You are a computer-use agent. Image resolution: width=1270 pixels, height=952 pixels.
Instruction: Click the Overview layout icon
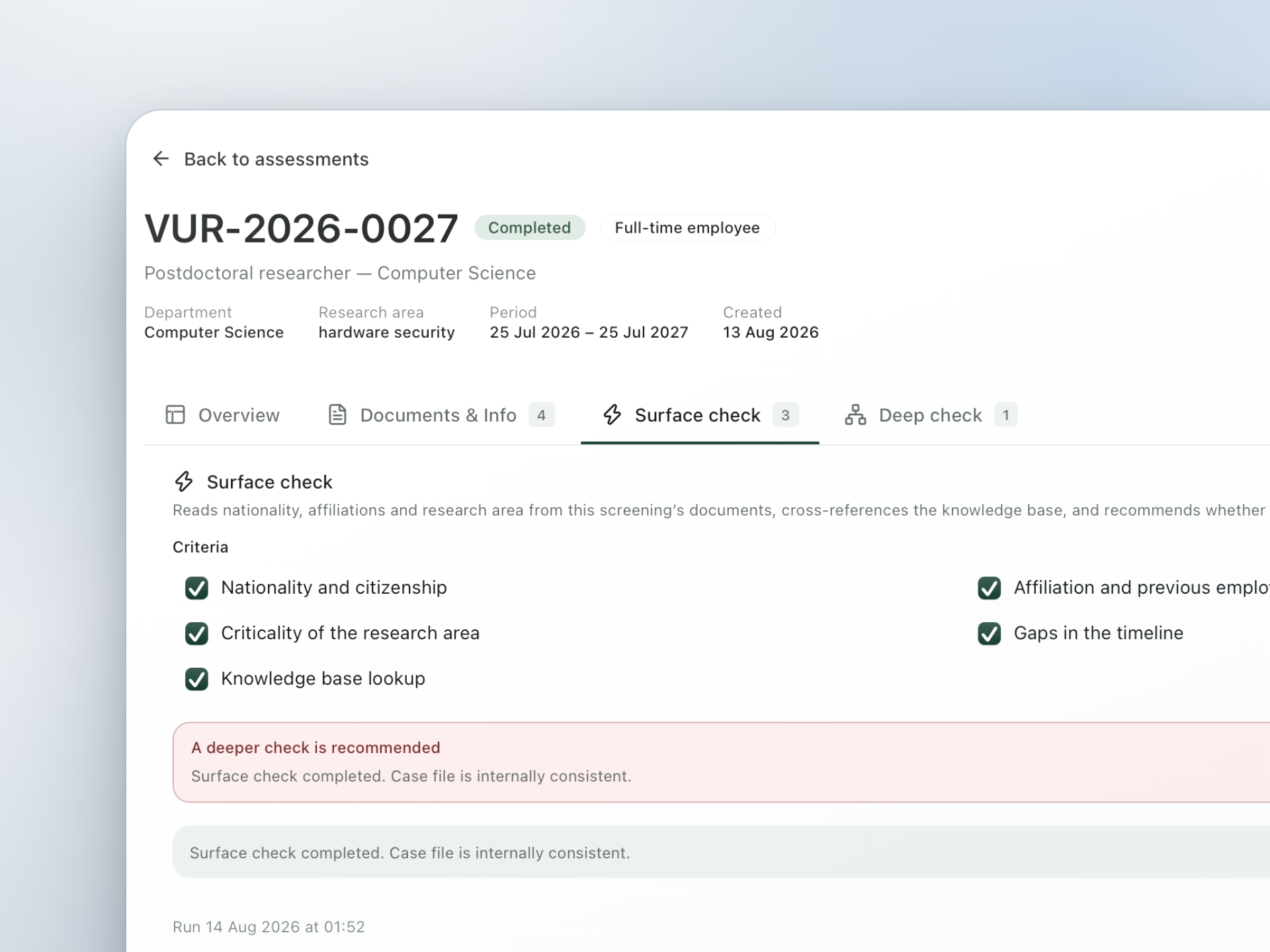[x=175, y=415]
